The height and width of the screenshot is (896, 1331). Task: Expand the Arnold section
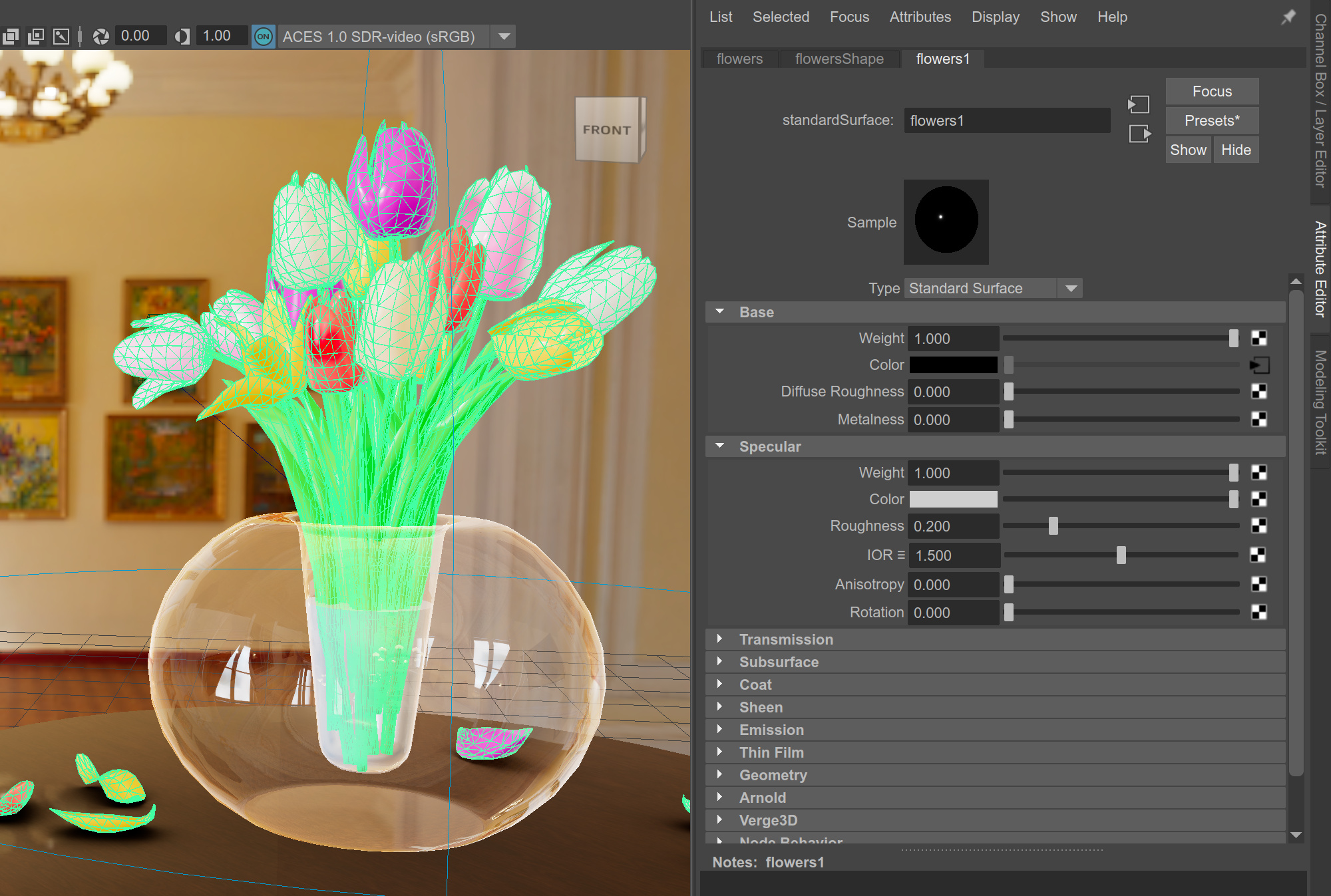pos(720,798)
